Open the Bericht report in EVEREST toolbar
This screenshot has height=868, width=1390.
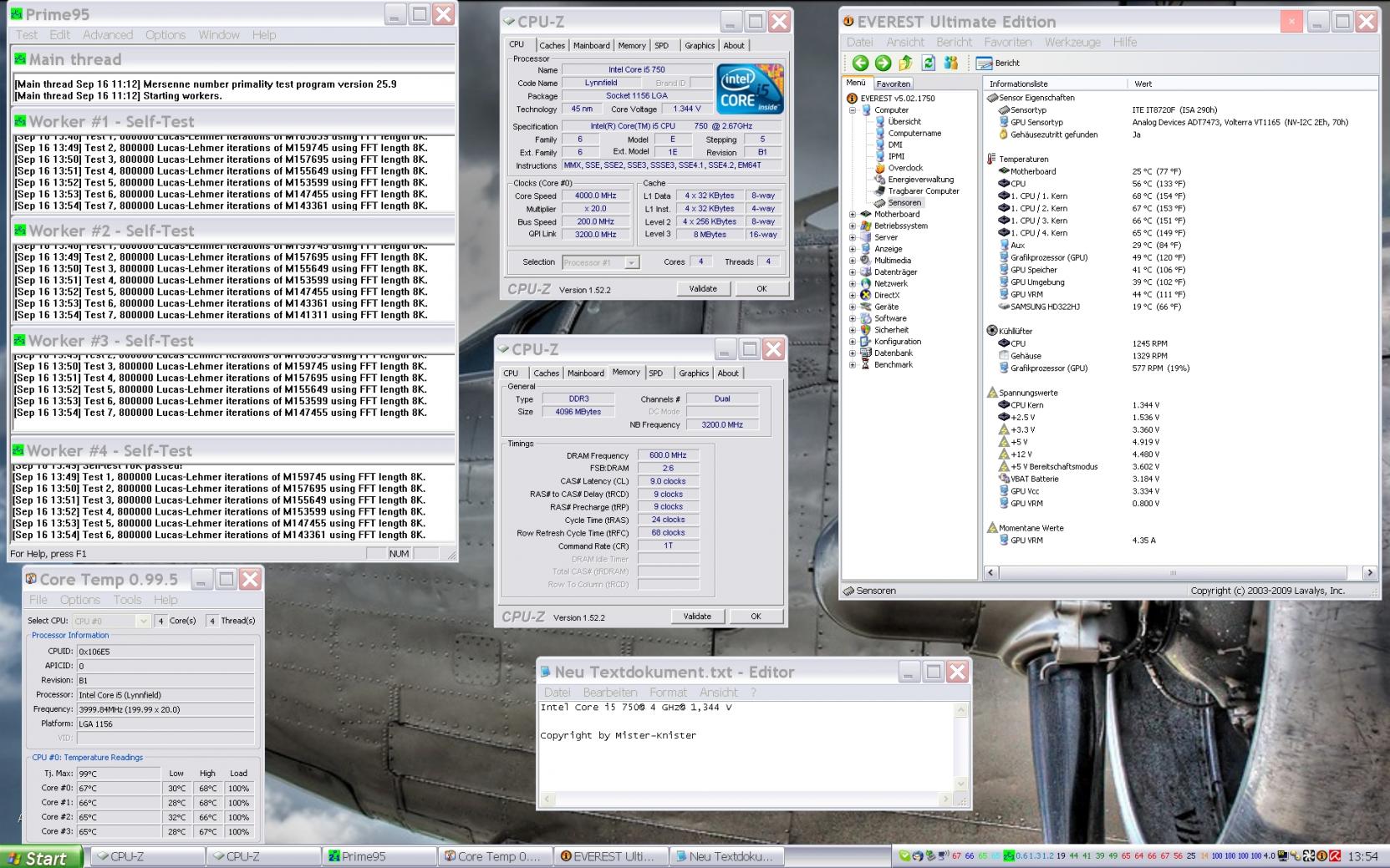coord(998,63)
